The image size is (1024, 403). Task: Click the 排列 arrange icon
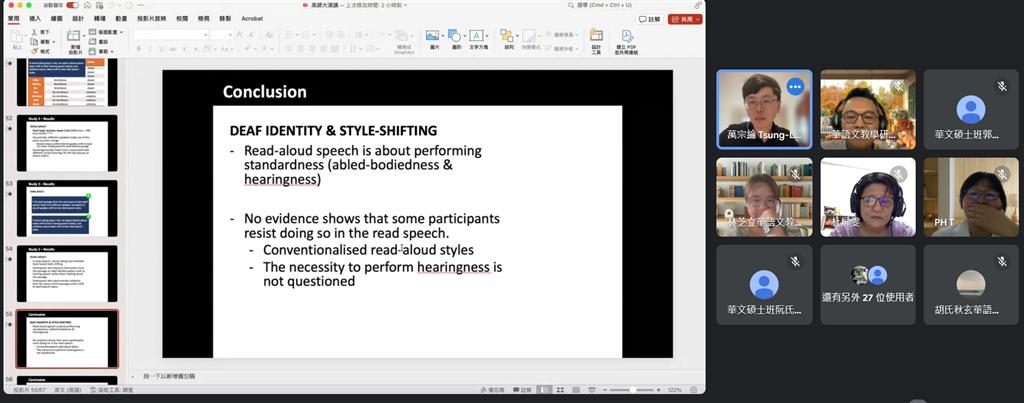[507, 35]
